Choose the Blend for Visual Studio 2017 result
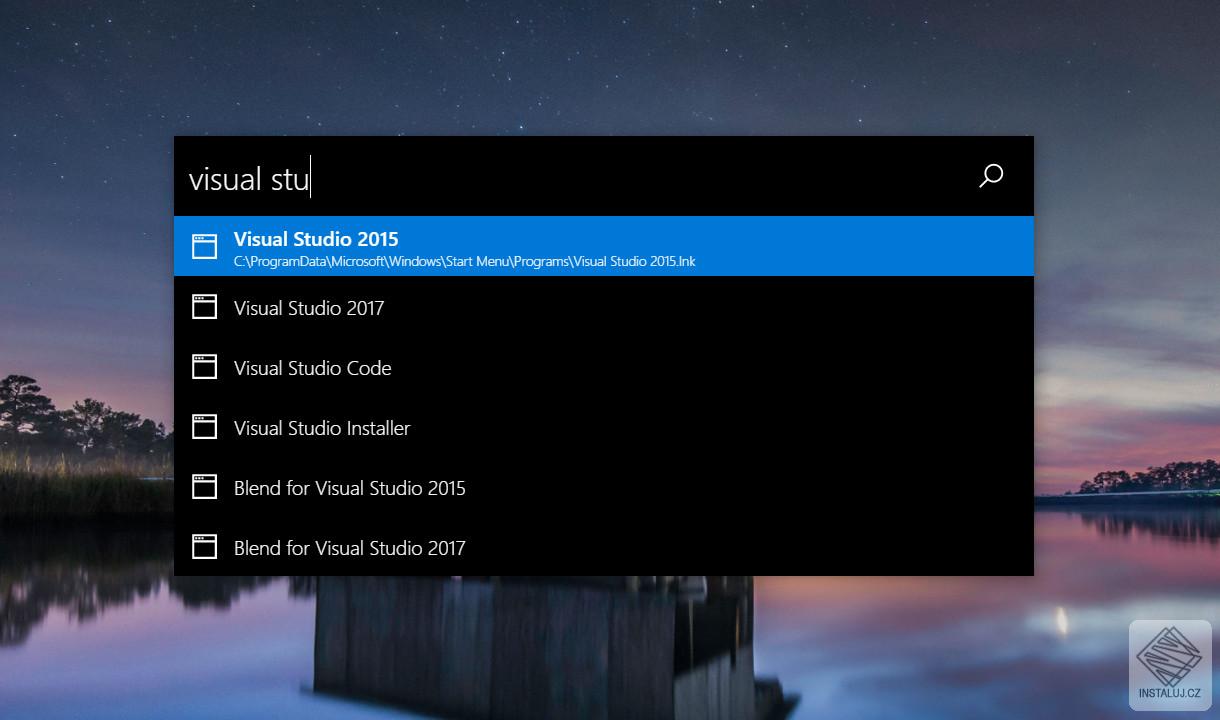The image size is (1220, 720). click(603, 546)
